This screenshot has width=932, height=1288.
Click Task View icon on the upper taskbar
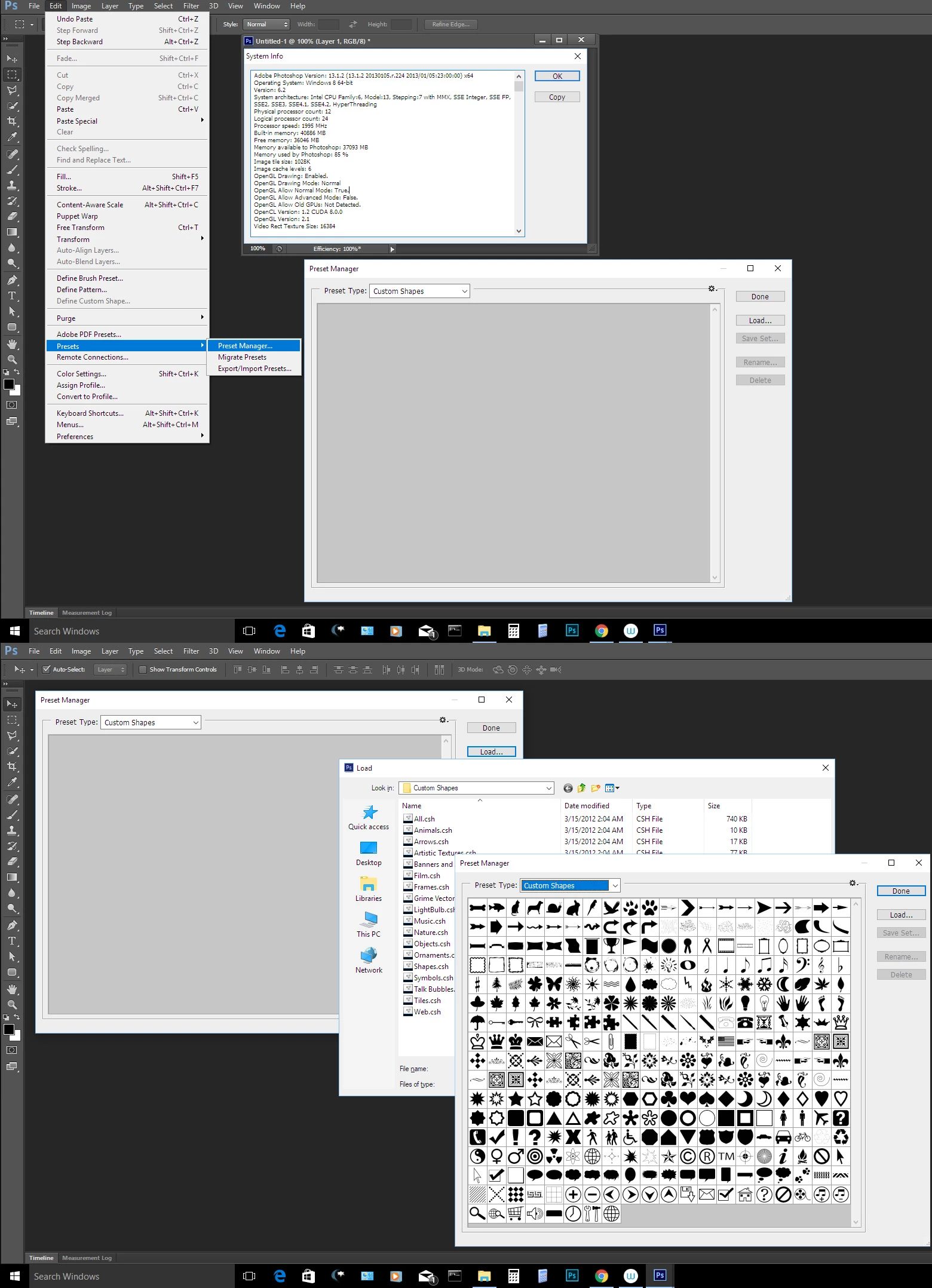click(249, 631)
